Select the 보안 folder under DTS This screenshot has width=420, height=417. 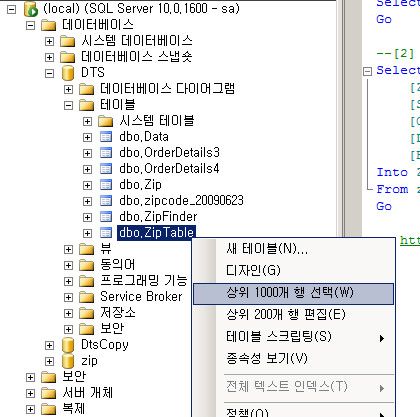[x=112, y=329]
